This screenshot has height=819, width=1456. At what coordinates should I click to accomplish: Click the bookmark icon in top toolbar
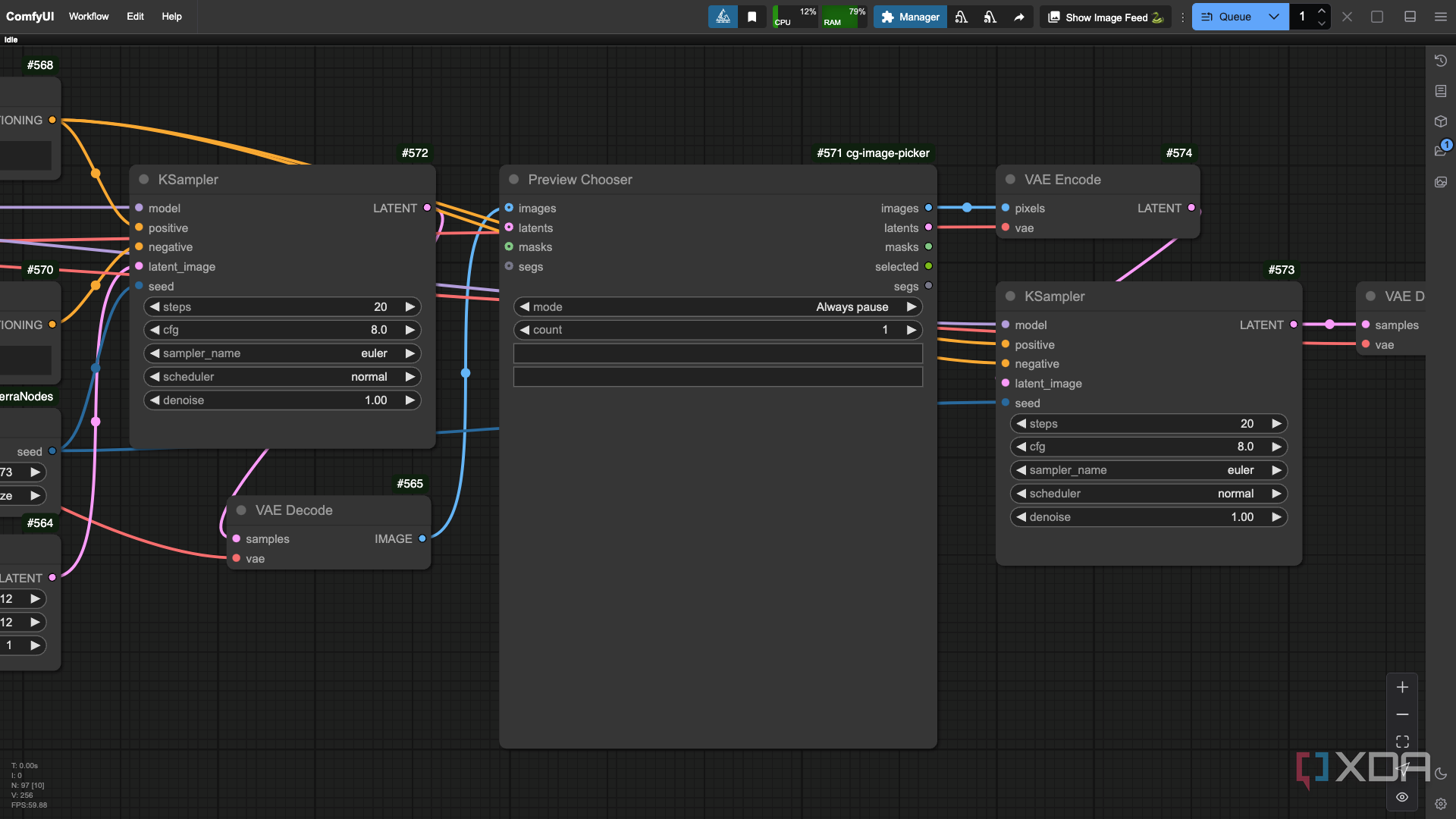pyautogui.click(x=752, y=17)
